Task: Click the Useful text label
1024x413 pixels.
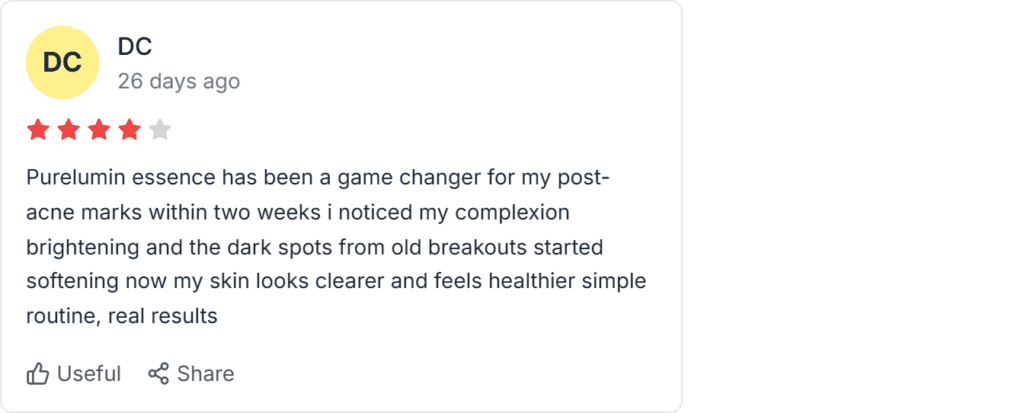Action: [89, 374]
